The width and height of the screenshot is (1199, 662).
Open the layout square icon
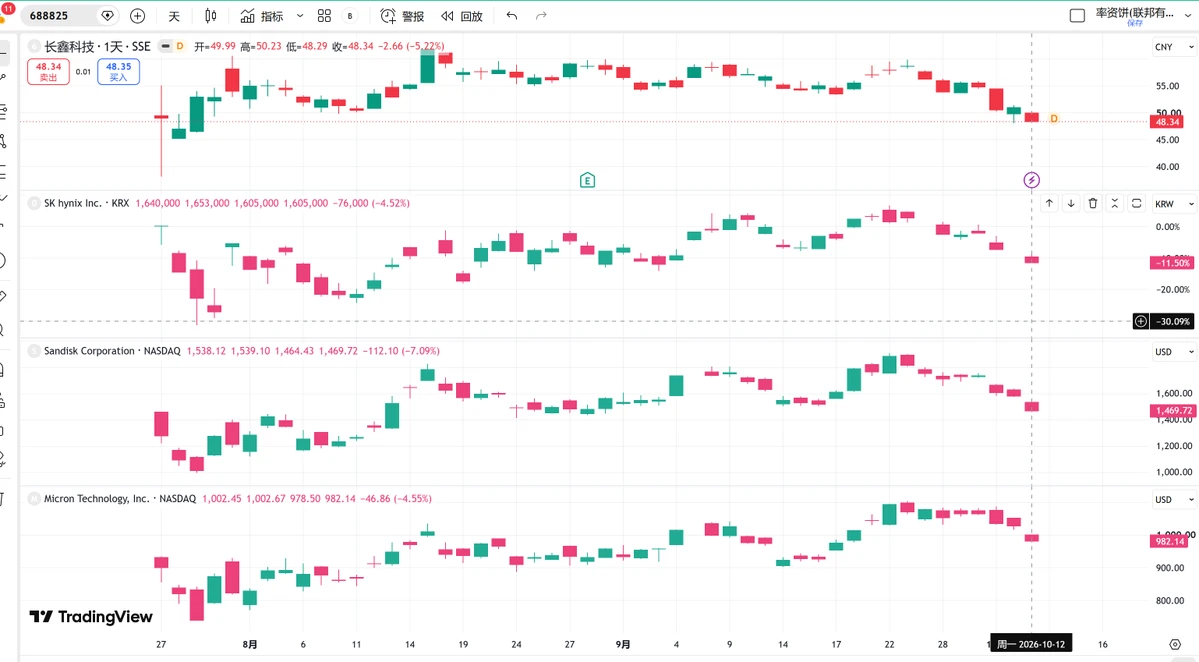(1077, 15)
